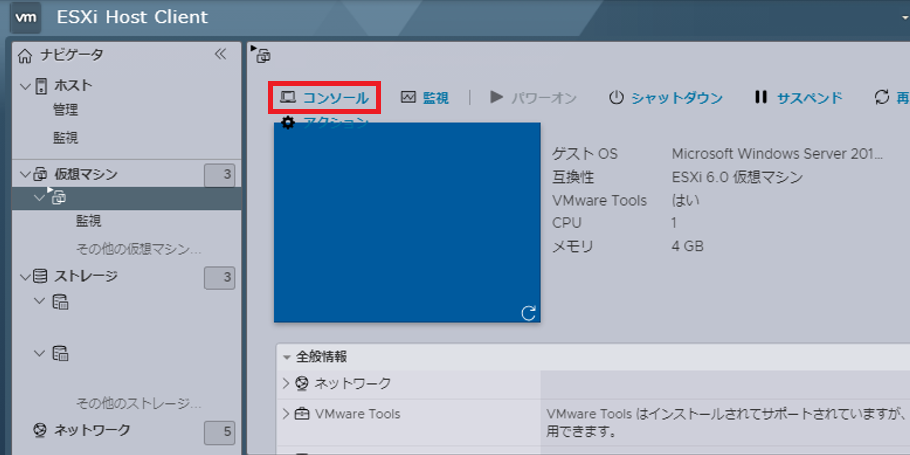Image resolution: width=910 pixels, height=455 pixels.
Task: Select ホスト label in the navigator
Action: [73, 86]
